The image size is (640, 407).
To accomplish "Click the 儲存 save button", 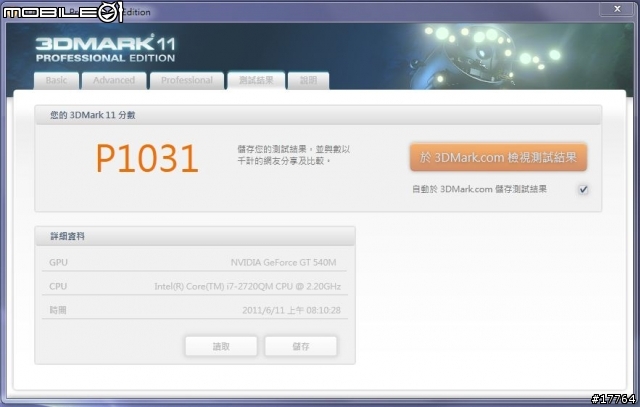I will [301, 347].
